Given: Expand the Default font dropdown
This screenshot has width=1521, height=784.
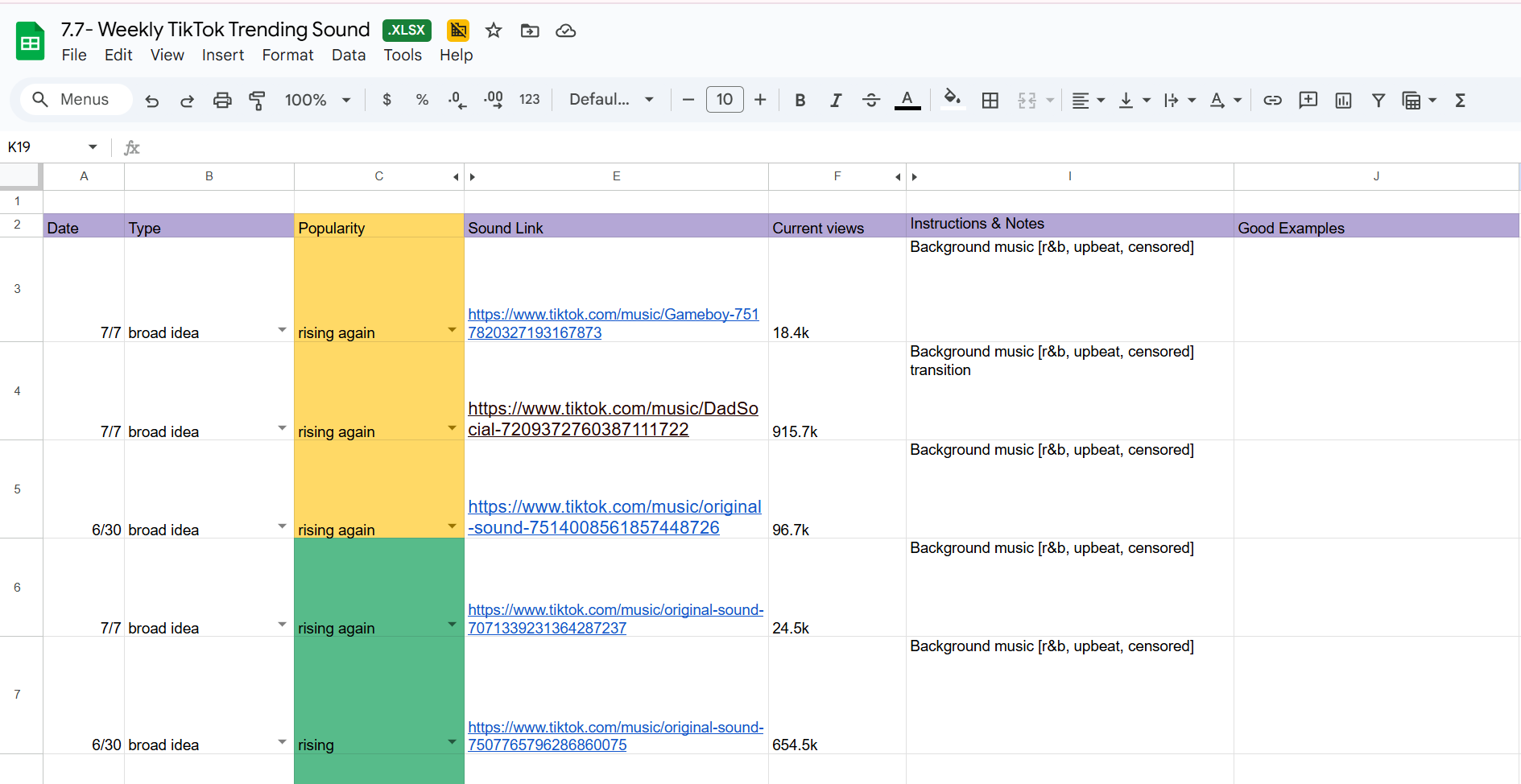Looking at the screenshot, I should tap(611, 100).
